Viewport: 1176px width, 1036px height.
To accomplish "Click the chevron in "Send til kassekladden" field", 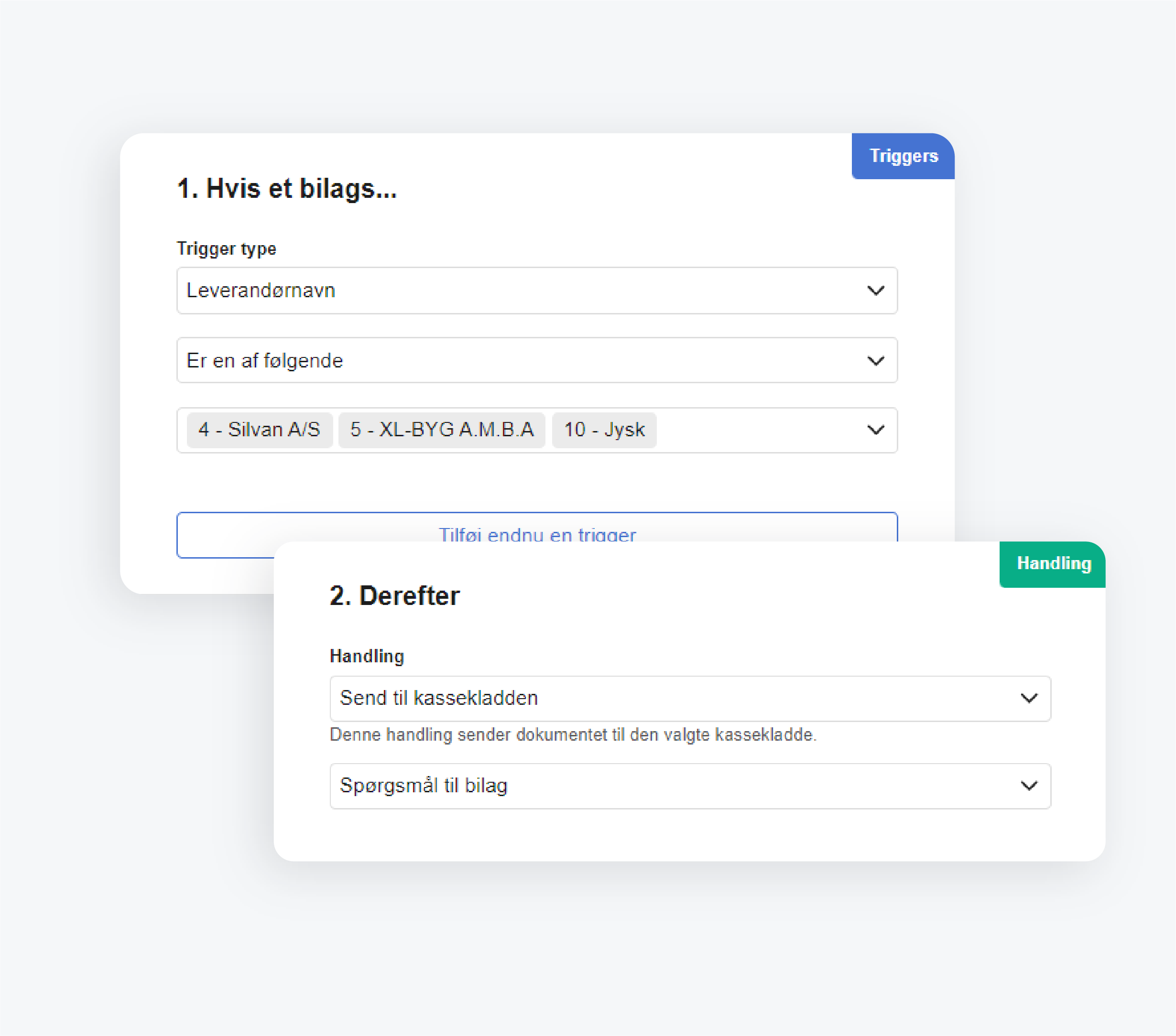I will coord(1029,698).
